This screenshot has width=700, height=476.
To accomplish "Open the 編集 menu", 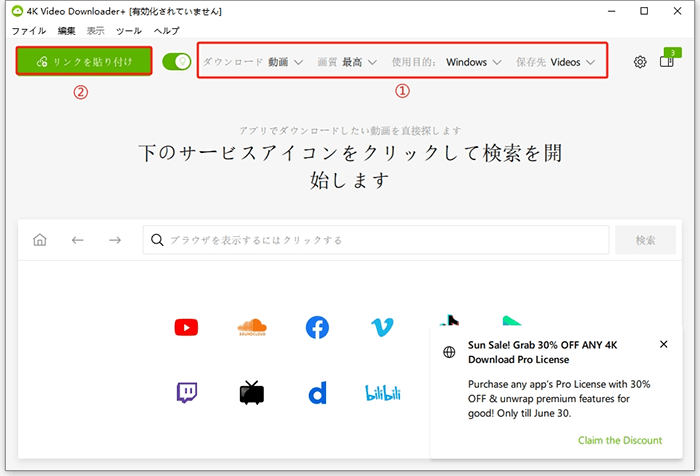I will tap(67, 31).
